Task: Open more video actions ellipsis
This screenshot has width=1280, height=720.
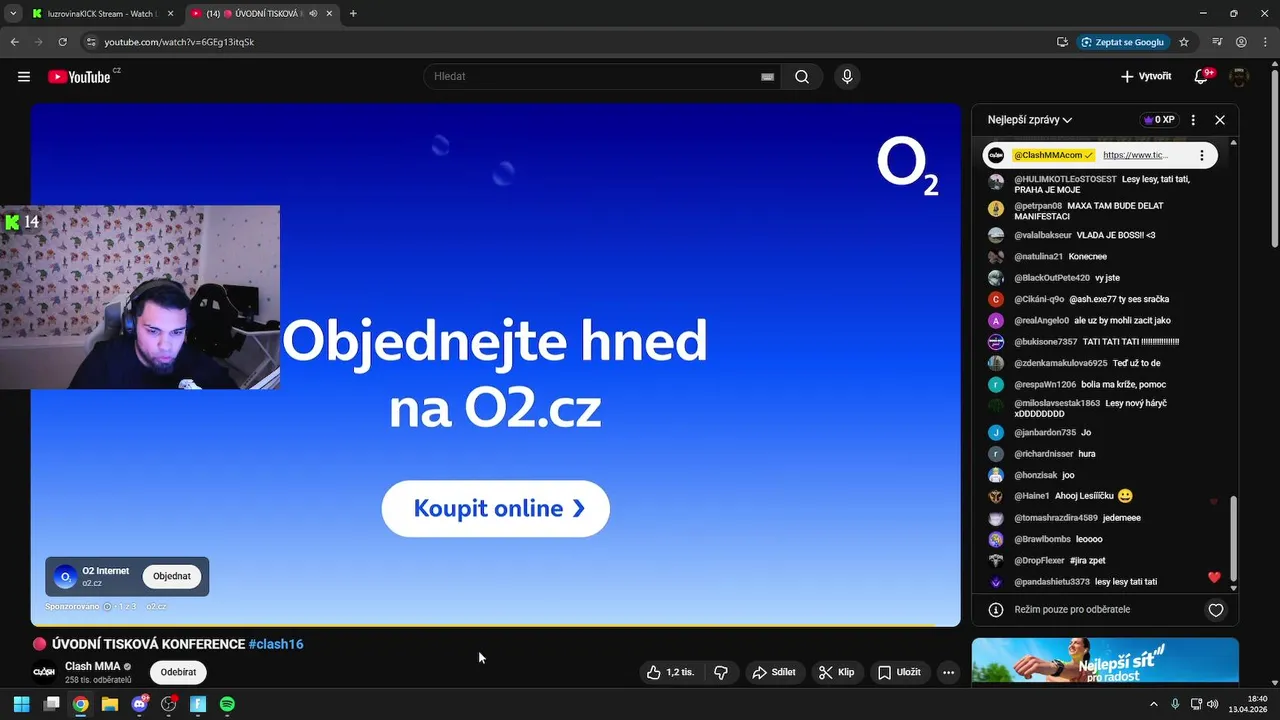Action: coord(948,673)
